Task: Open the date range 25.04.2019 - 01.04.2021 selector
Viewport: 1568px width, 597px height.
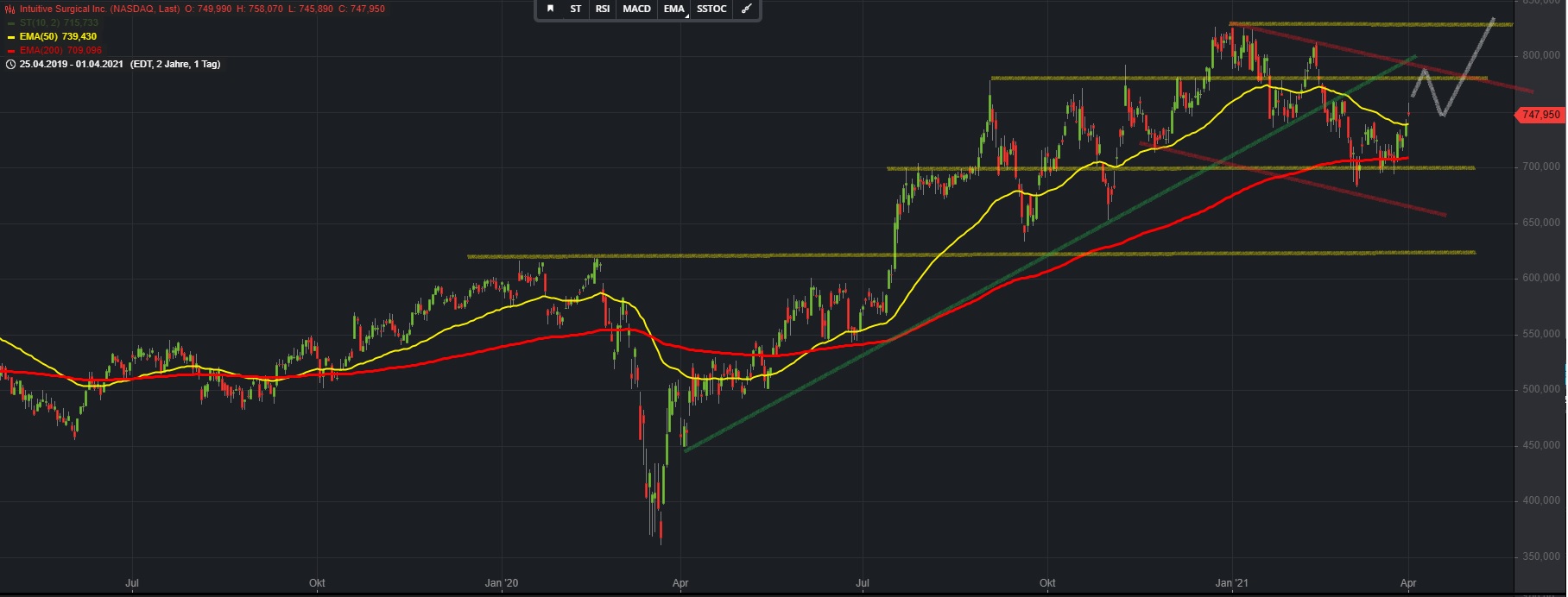Action: tap(72, 64)
